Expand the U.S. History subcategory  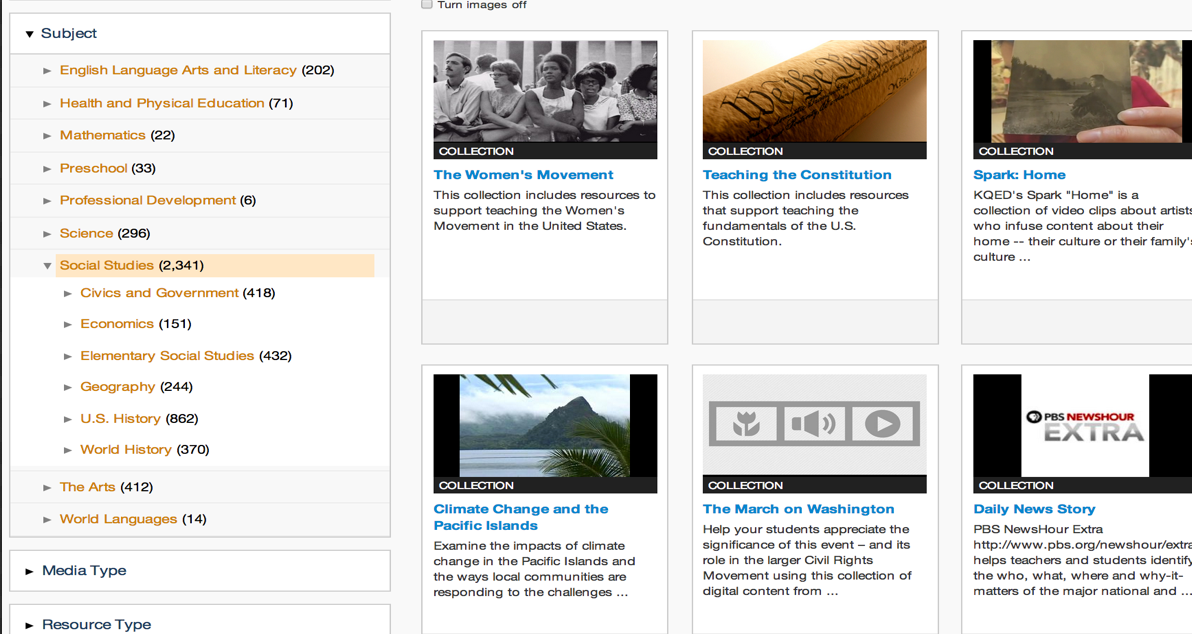(66, 418)
